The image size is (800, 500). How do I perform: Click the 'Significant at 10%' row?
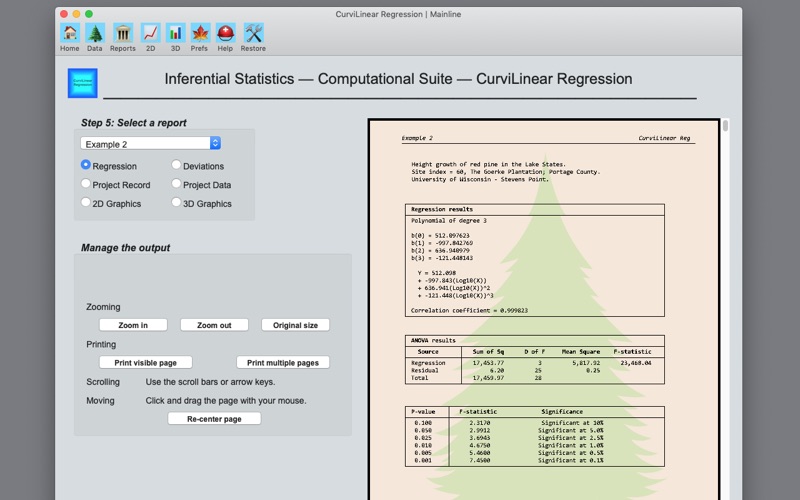[572, 422]
